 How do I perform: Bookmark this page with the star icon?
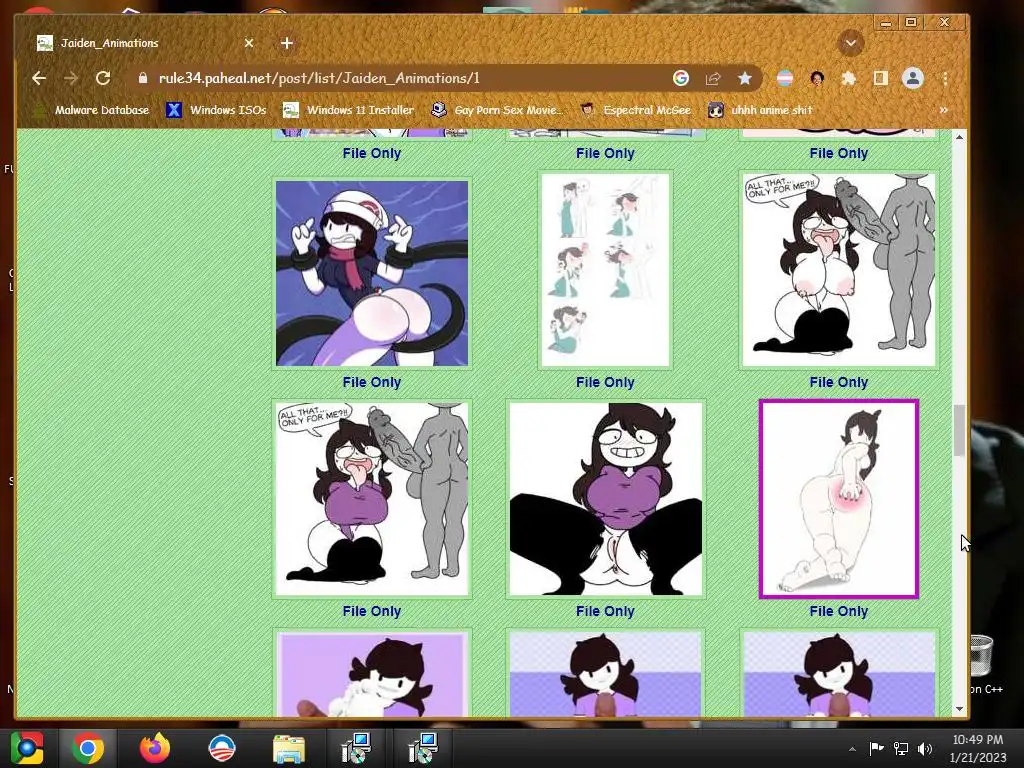[x=744, y=78]
